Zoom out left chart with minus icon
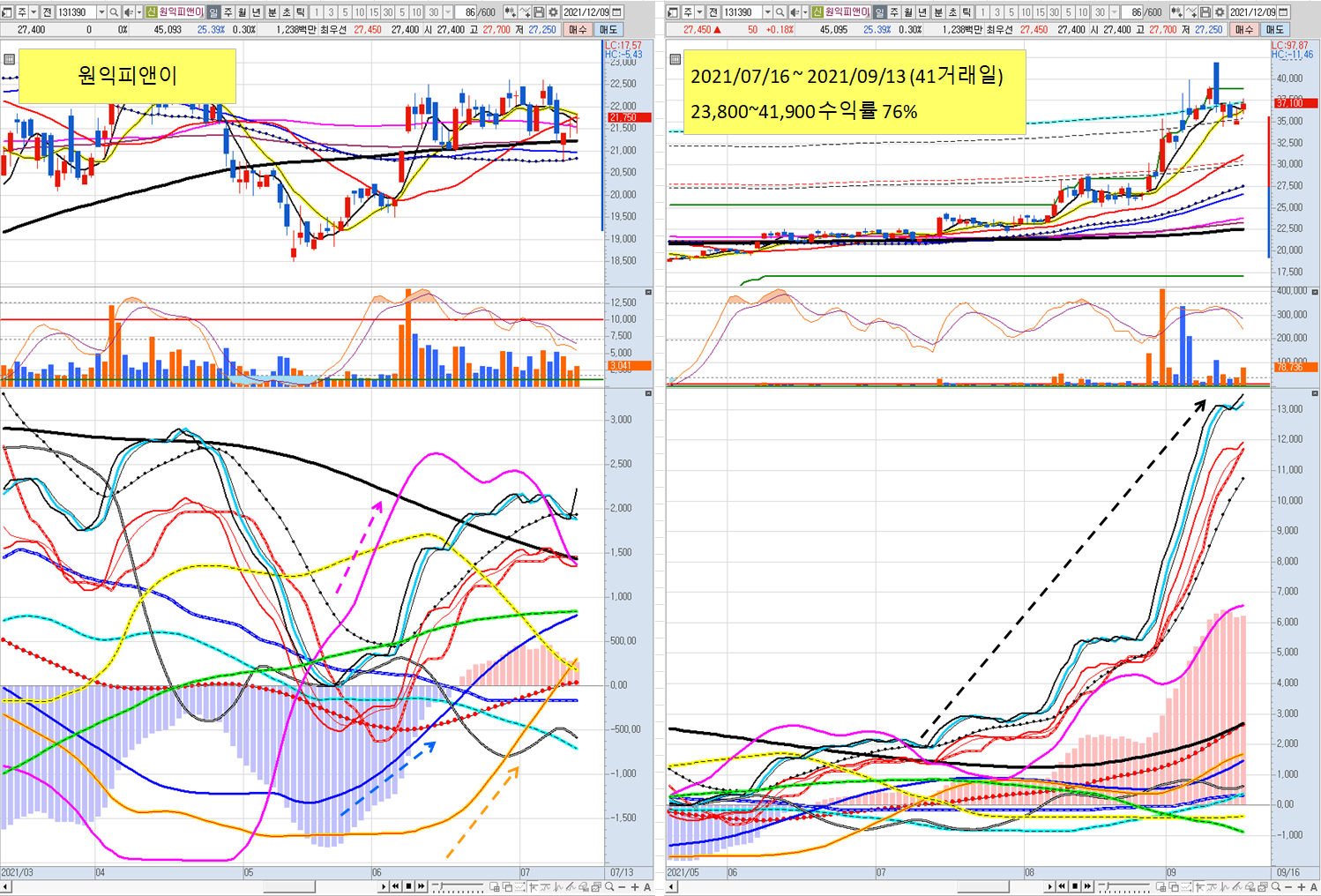The width and height of the screenshot is (1321, 896). pos(622,887)
